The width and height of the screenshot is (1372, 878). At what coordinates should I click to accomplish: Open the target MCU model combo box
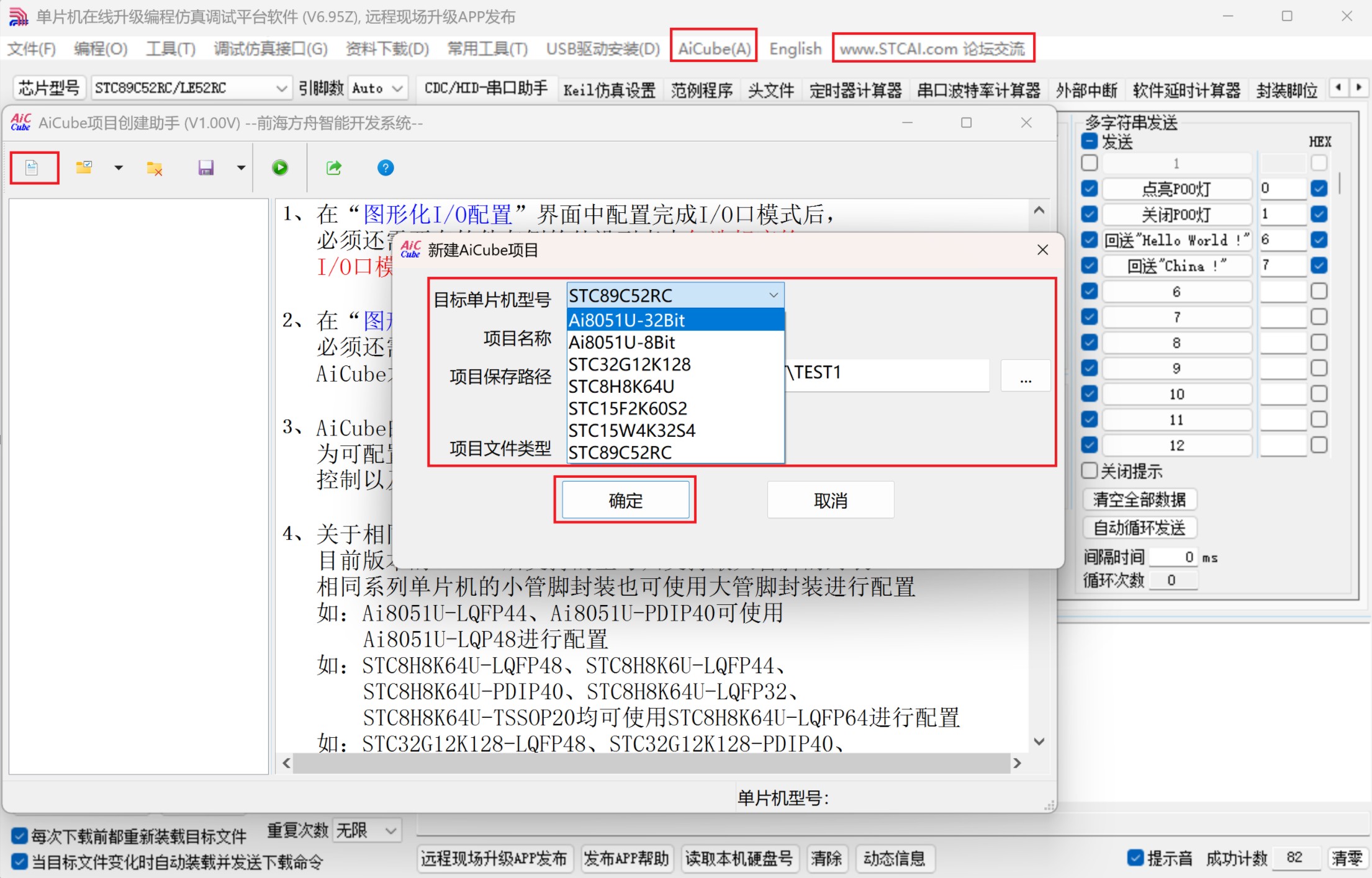point(675,295)
